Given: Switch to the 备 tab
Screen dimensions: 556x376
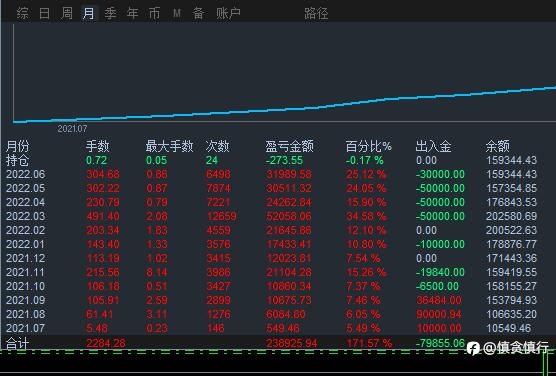Looking at the screenshot, I should [198, 13].
